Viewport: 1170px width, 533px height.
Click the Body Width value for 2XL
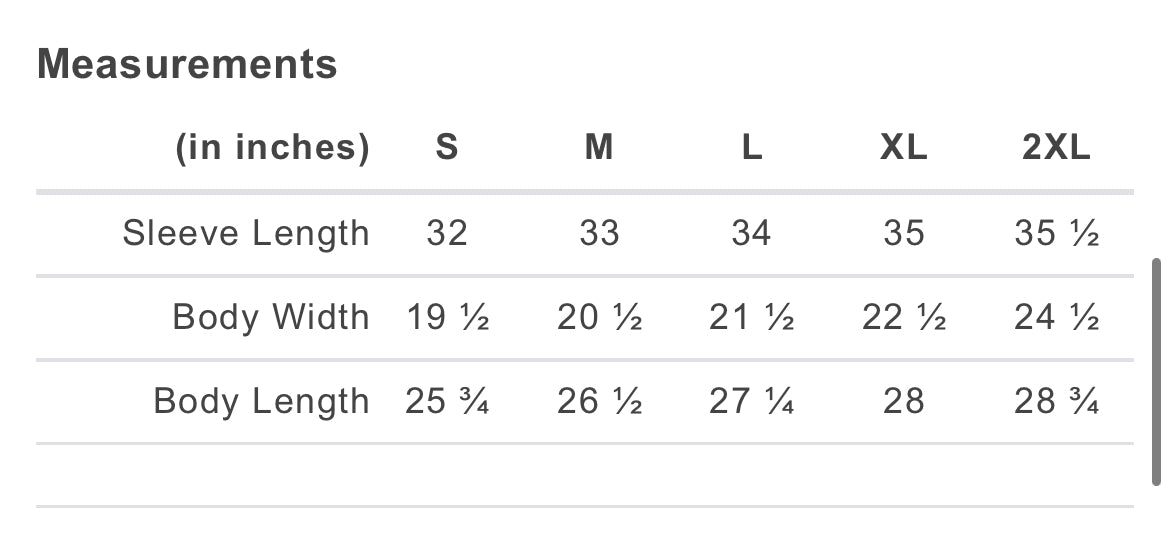[1057, 317]
